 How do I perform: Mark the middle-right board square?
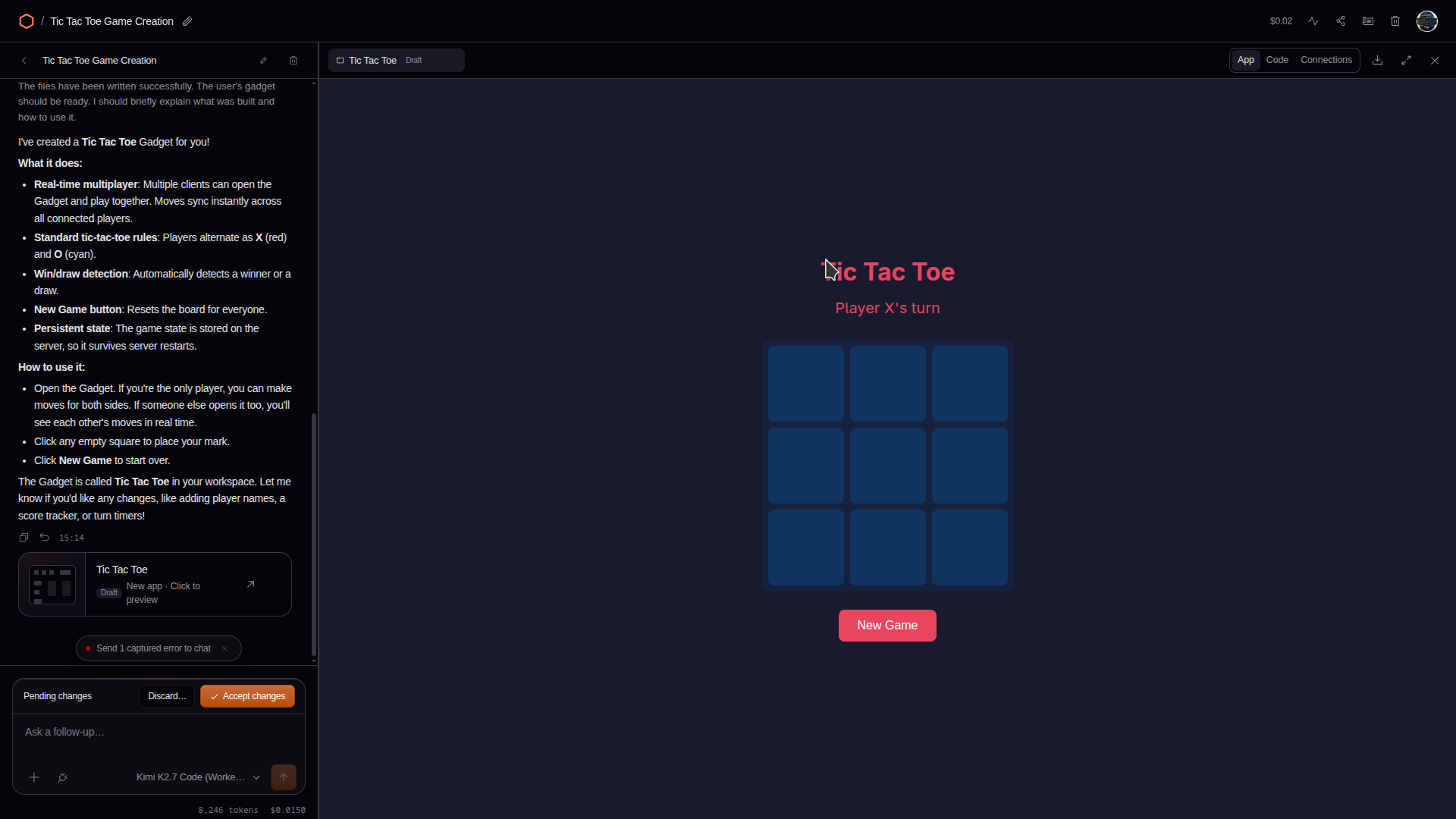[969, 466]
